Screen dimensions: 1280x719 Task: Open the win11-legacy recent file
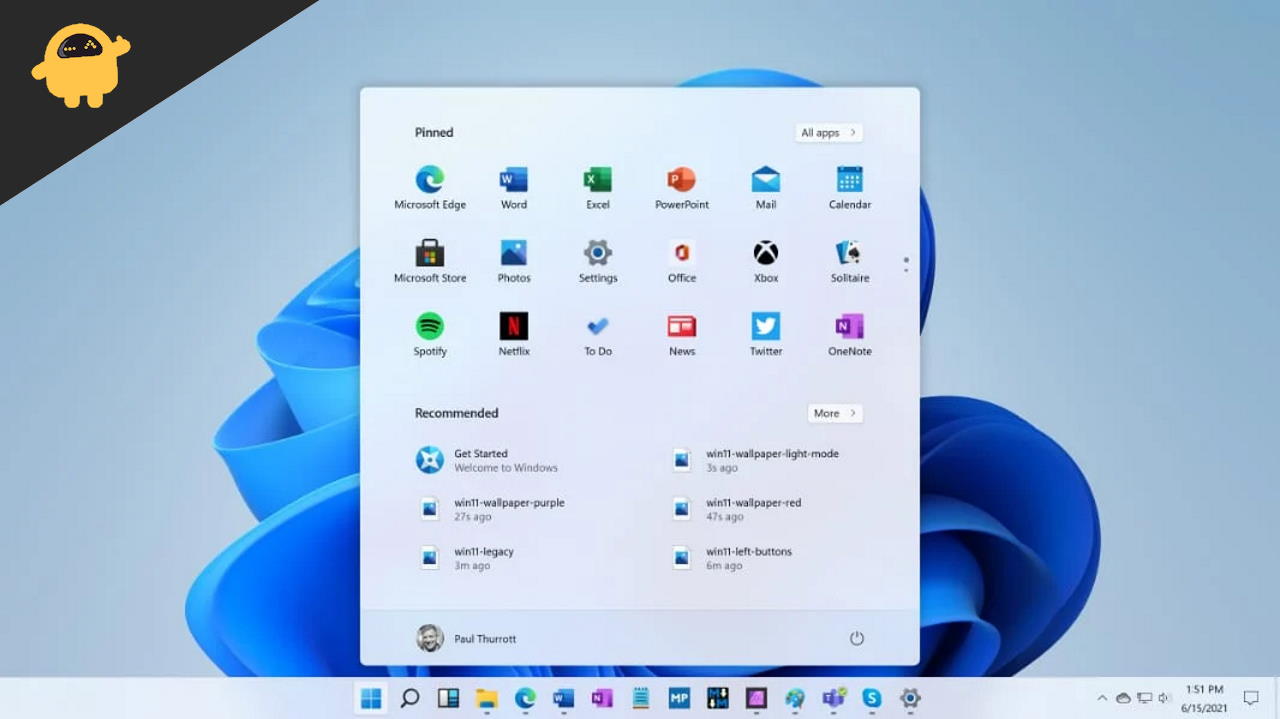point(466,558)
